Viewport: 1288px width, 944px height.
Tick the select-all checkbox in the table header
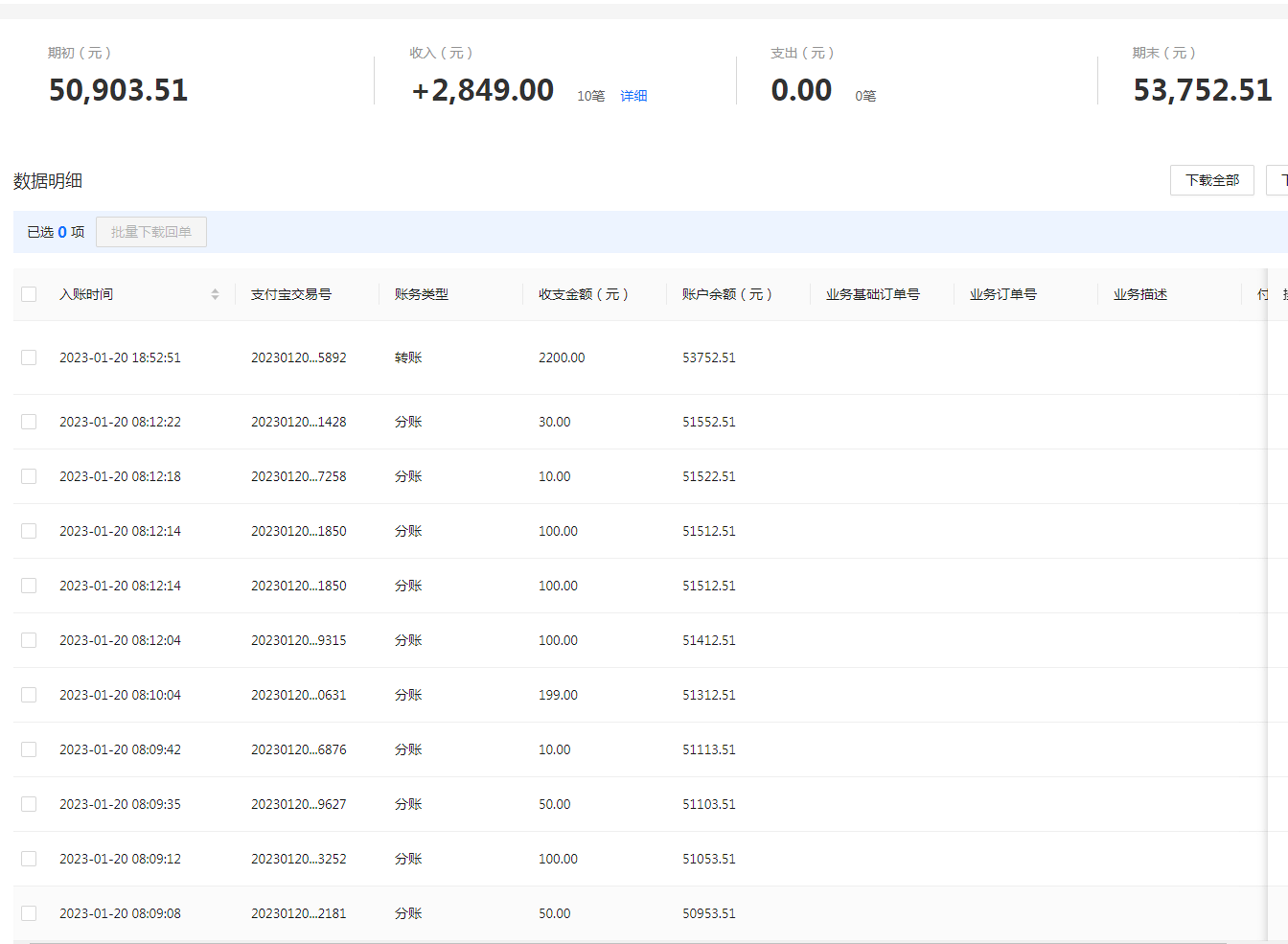29,294
